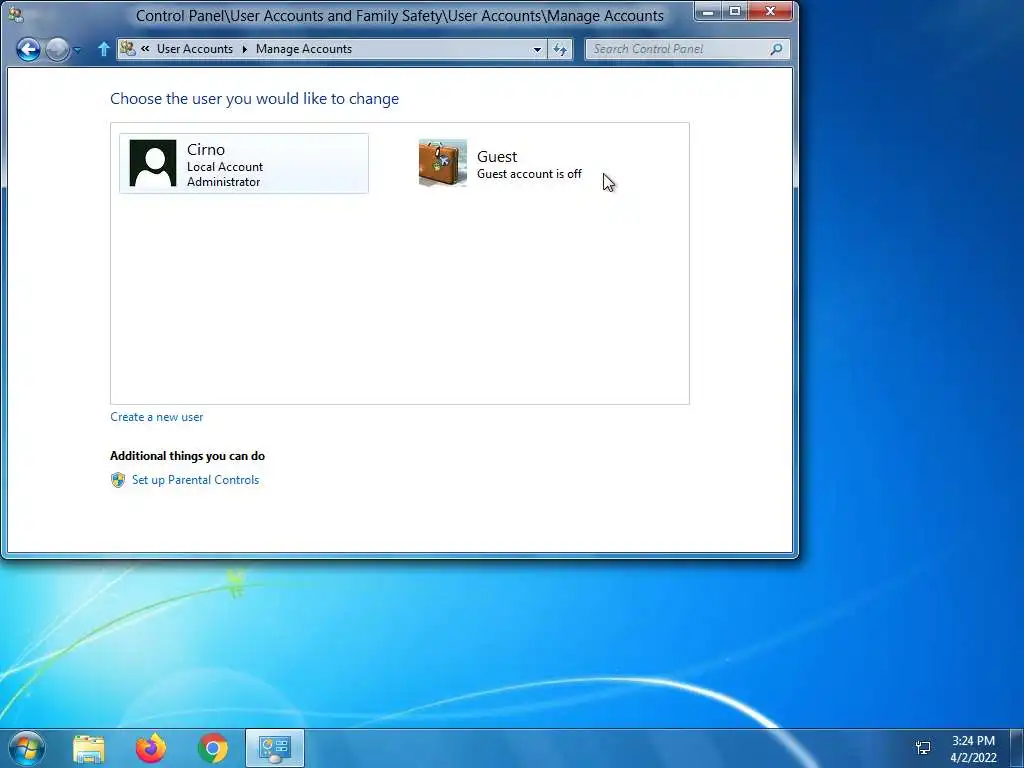Open User Accounts breadcrumb

195,49
